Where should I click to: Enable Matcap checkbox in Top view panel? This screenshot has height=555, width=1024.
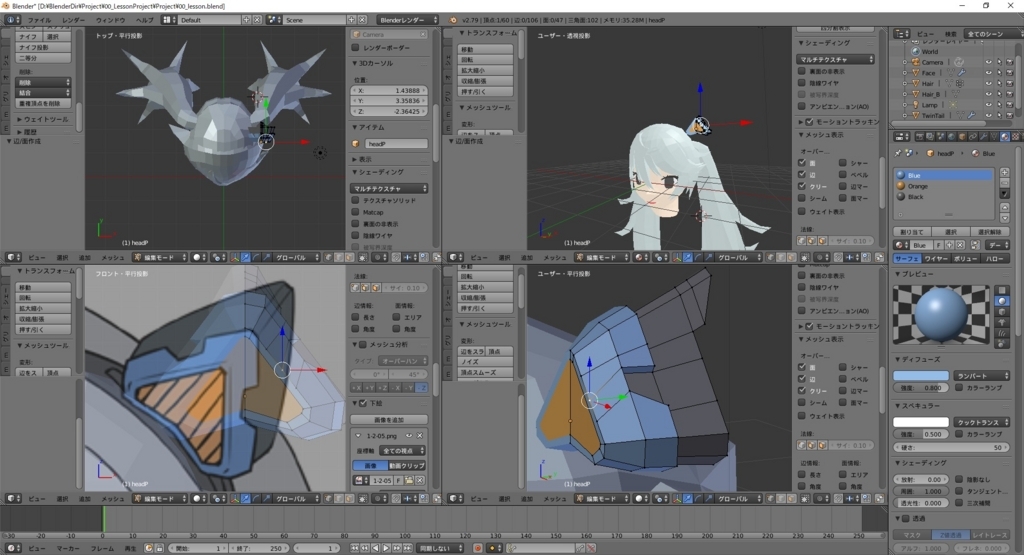356,212
